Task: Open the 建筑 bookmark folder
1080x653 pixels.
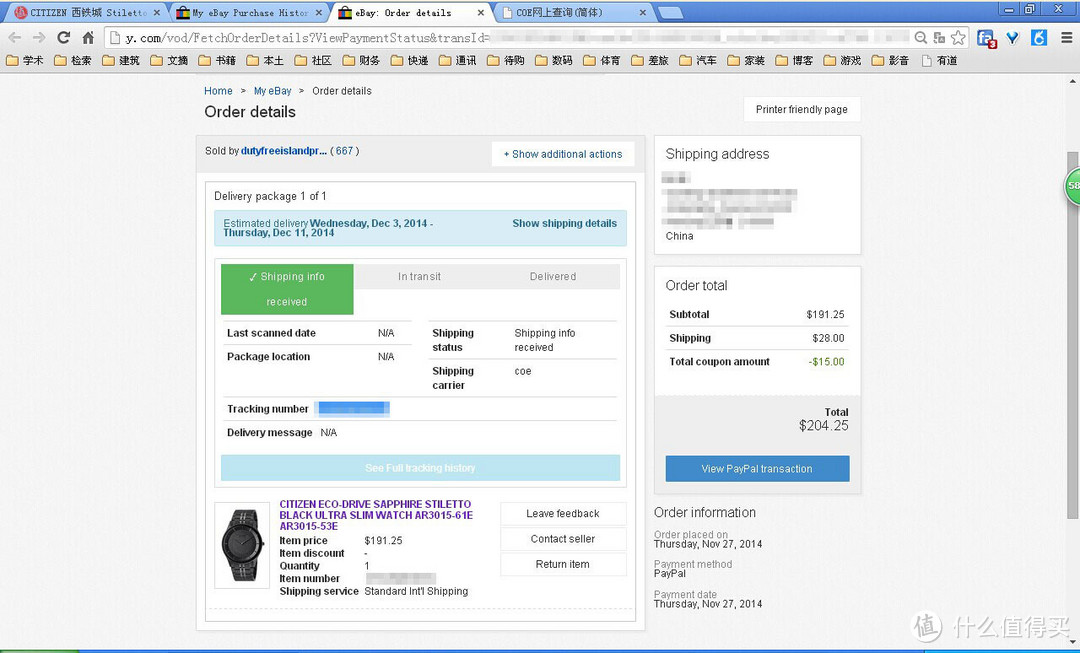Action: [x=121, y=61]
